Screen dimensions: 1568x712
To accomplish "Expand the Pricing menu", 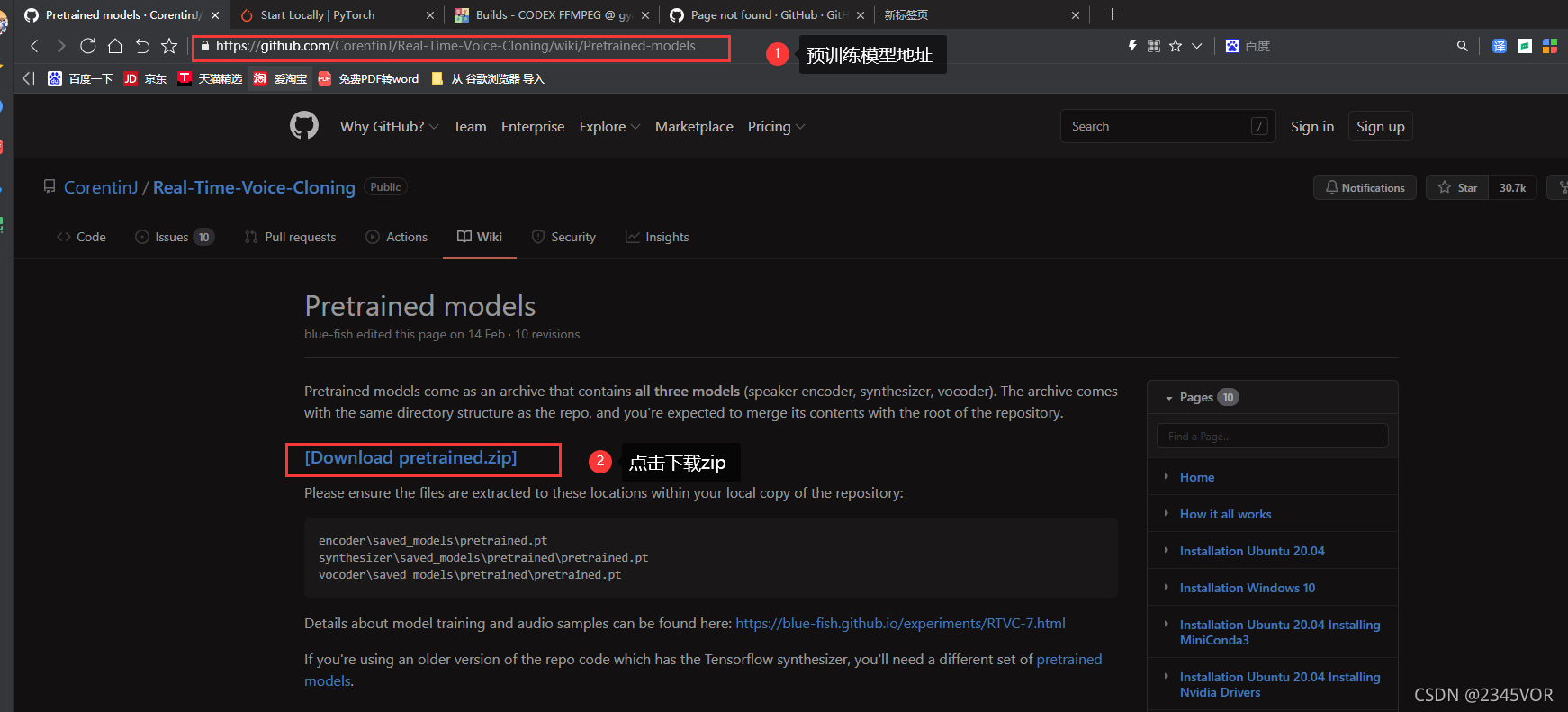I will [x=776, y=127].
